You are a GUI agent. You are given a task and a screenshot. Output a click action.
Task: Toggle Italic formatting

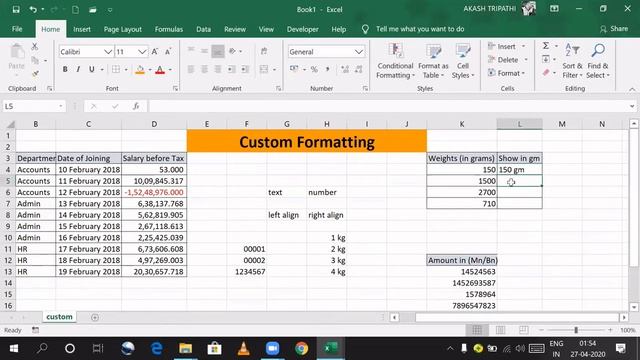78,69
